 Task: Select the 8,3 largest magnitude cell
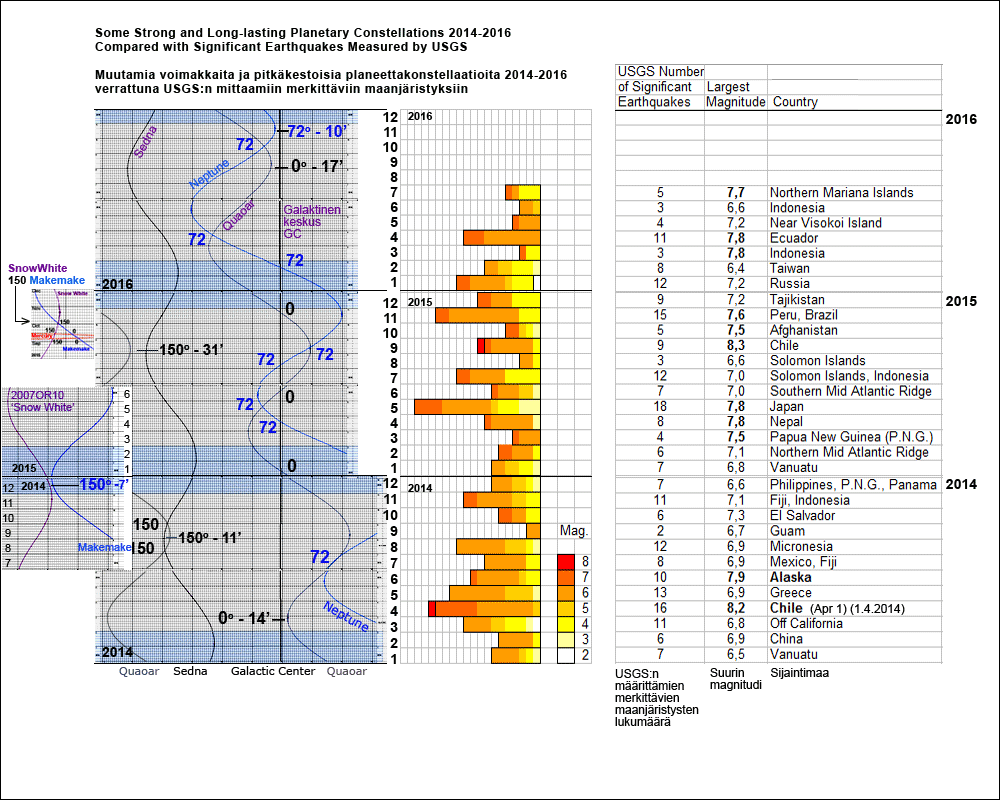735,345
